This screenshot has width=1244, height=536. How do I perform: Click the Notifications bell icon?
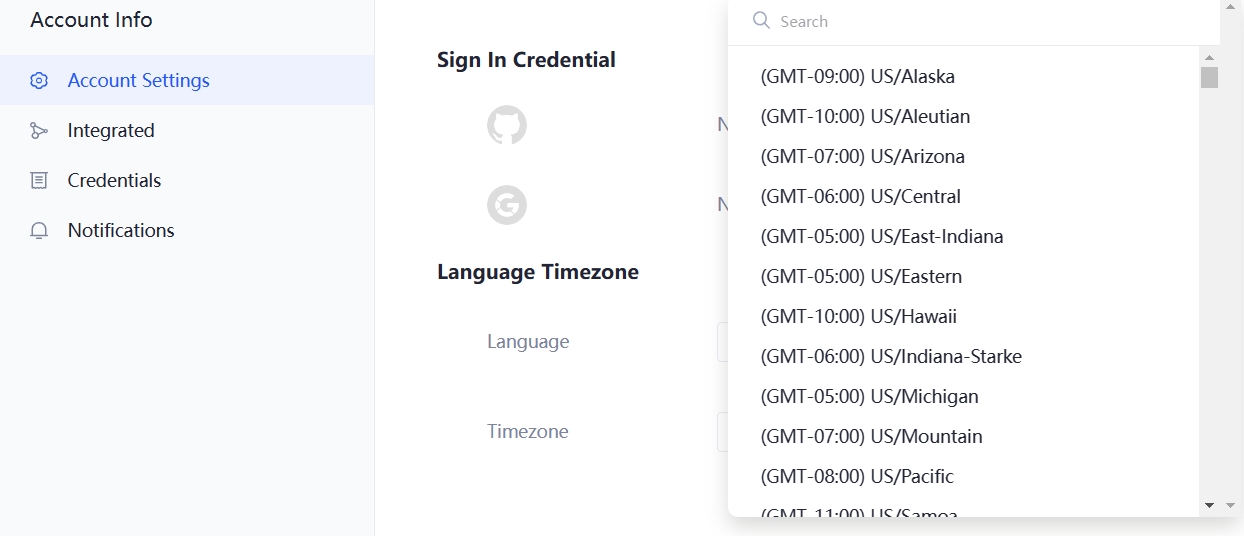click(x=39, y=231)
